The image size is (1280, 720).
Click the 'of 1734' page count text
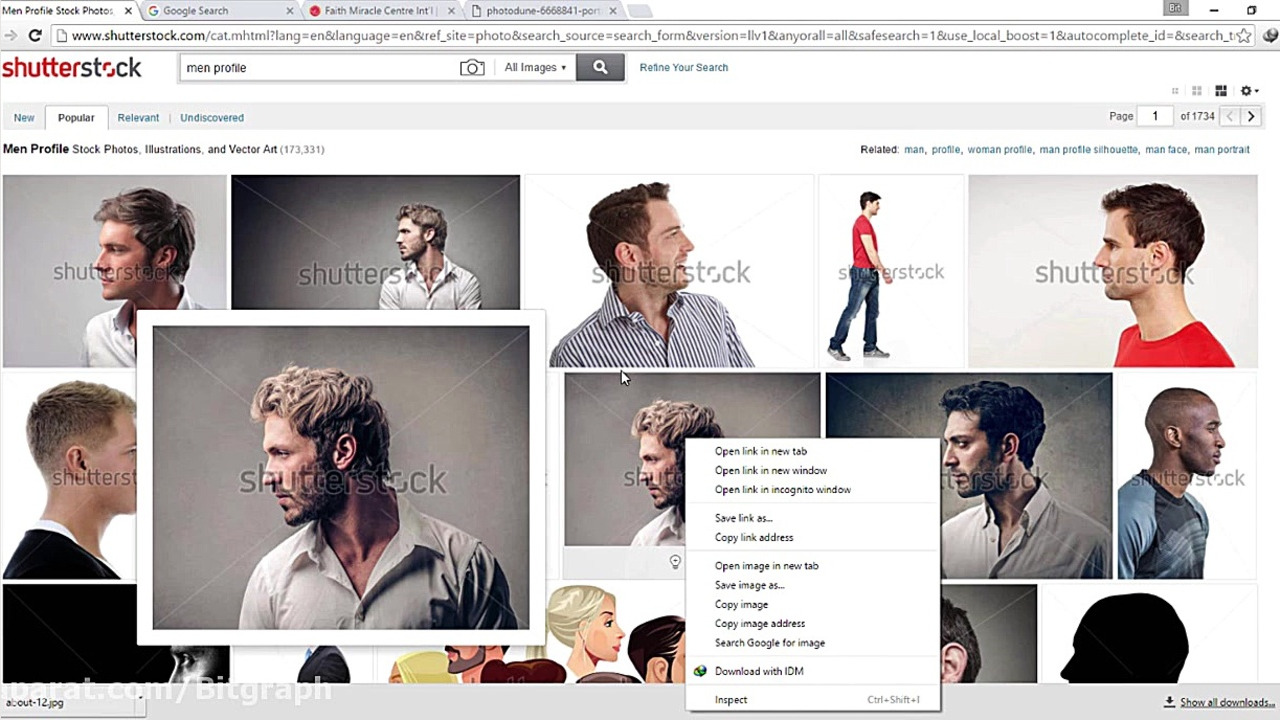click(x=1197, y=117)
